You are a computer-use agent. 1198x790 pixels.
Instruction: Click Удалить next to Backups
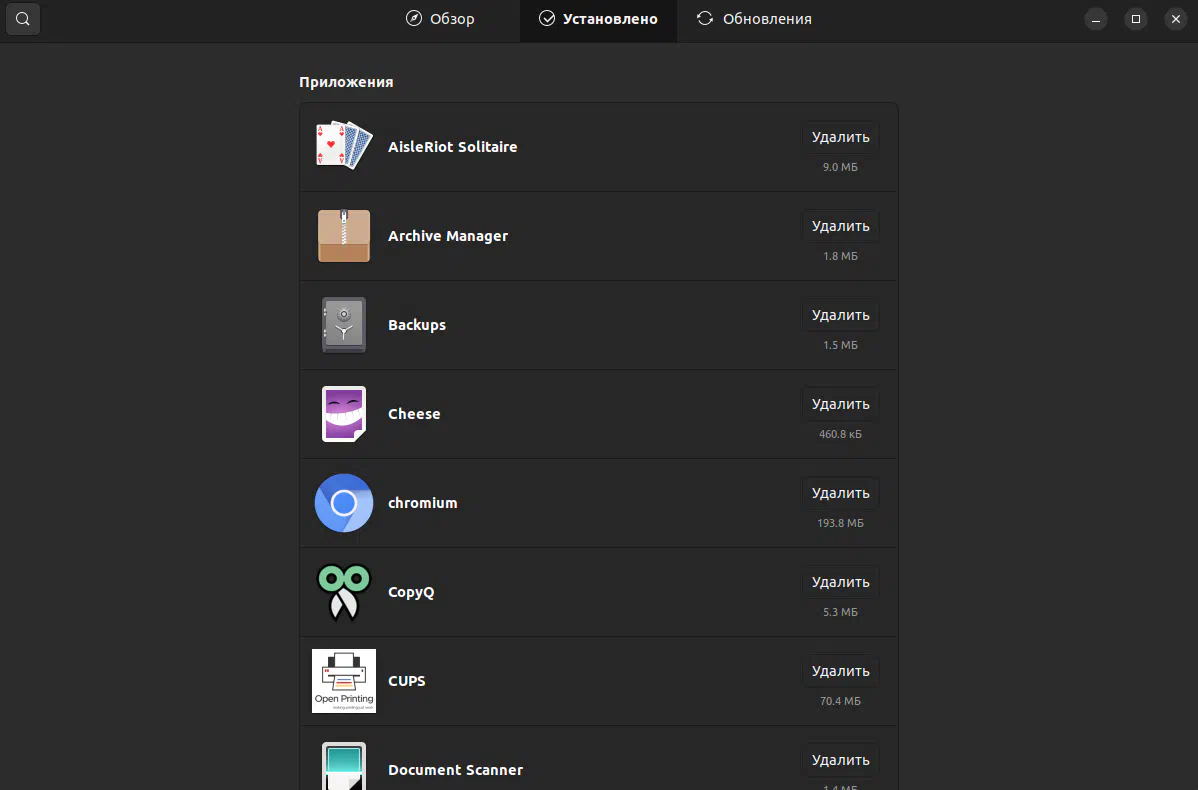840,315
